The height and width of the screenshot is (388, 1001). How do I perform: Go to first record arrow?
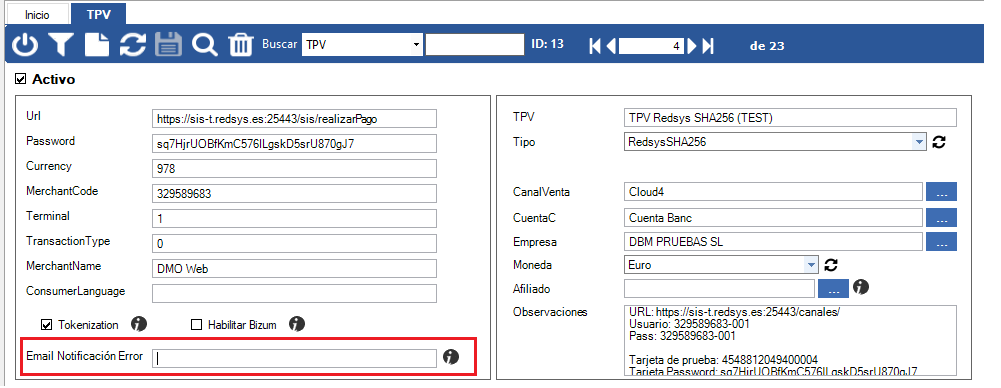point(595,46)
